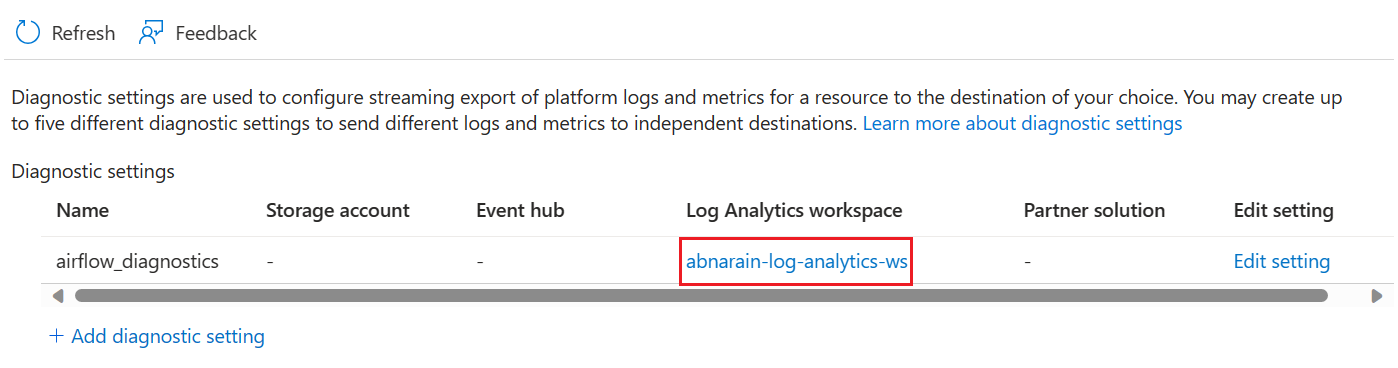Select the Partner solution column header
1398x368 pixels.
[1094, 210]
